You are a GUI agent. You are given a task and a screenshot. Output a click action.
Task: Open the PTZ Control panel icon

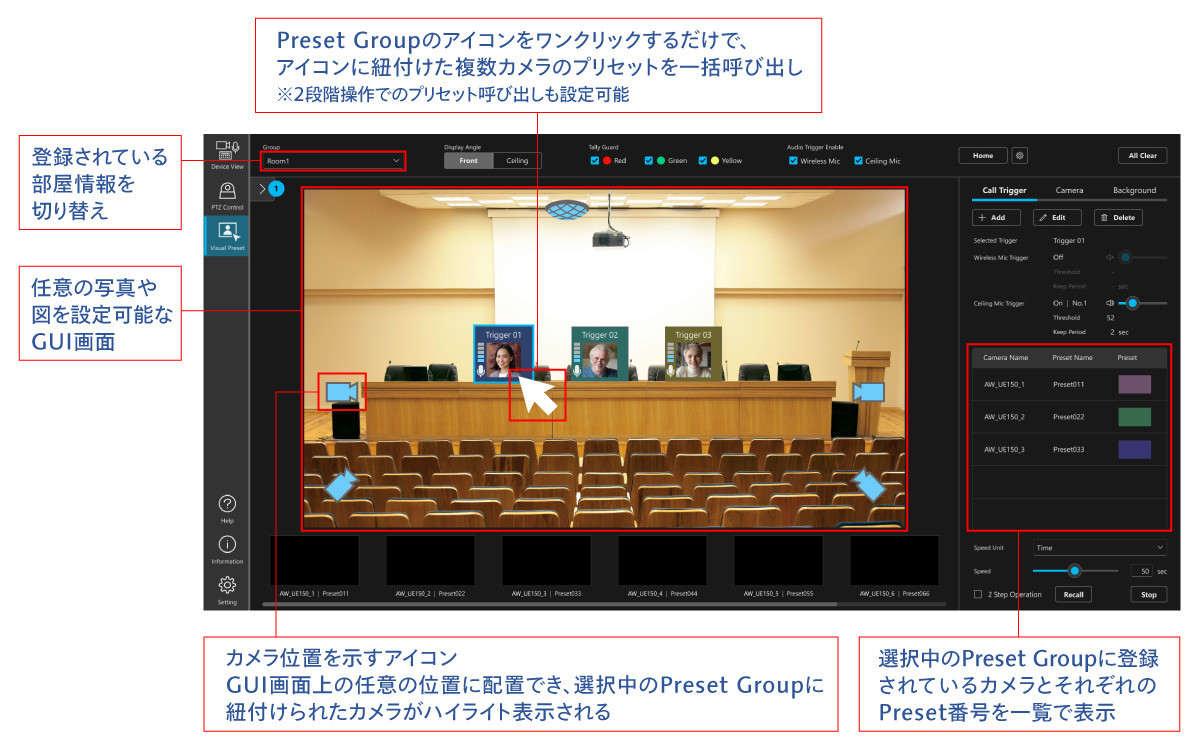pyautogui.click(x=226, y=194)
